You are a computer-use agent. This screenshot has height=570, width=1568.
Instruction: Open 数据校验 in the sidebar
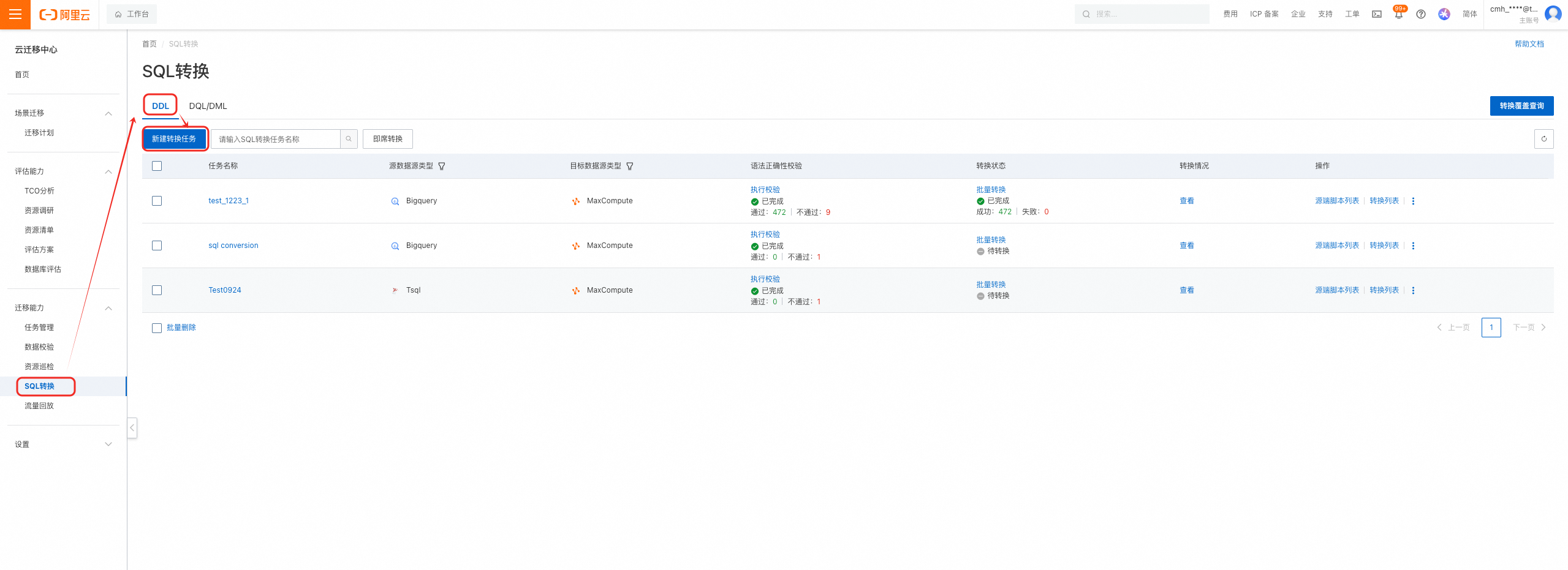click(39, 347)
